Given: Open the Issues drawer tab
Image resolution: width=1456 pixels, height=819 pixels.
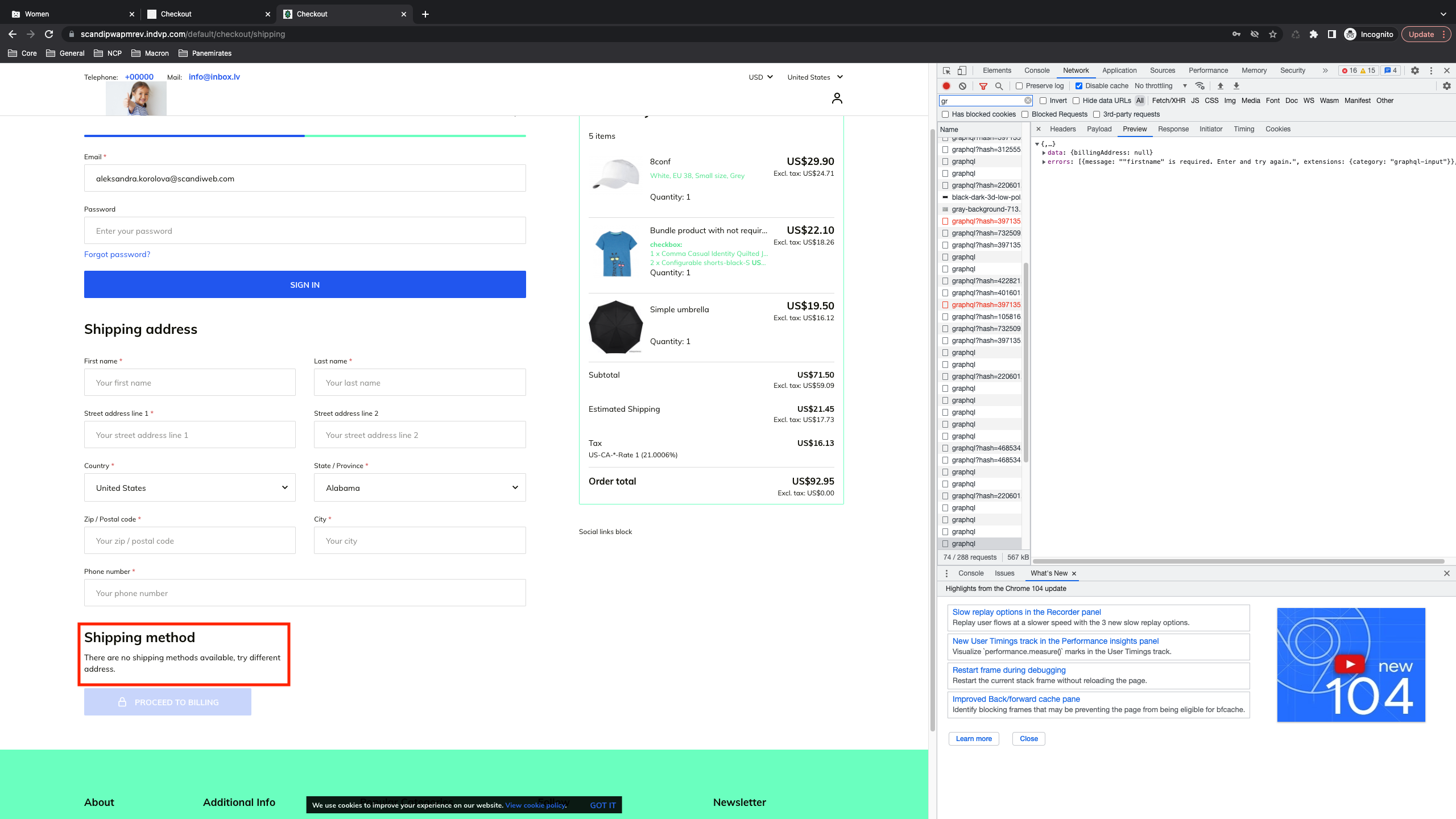Looking at the screenshot, I should pyautogui.click(x=1004, y=573).
